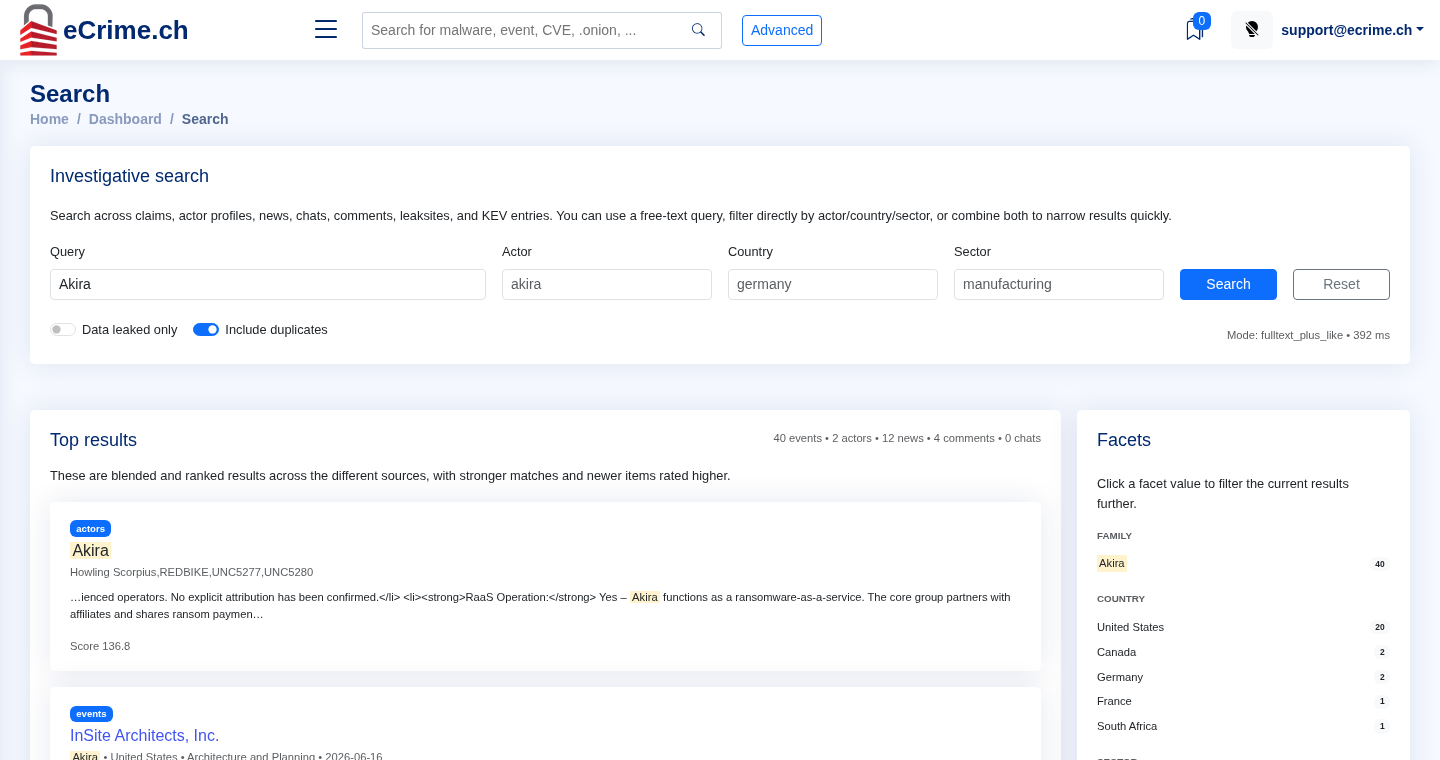
Task: Click the 'Mode: fulltext_plus_like • 392 ms' text
Action: coord(1308,335)
